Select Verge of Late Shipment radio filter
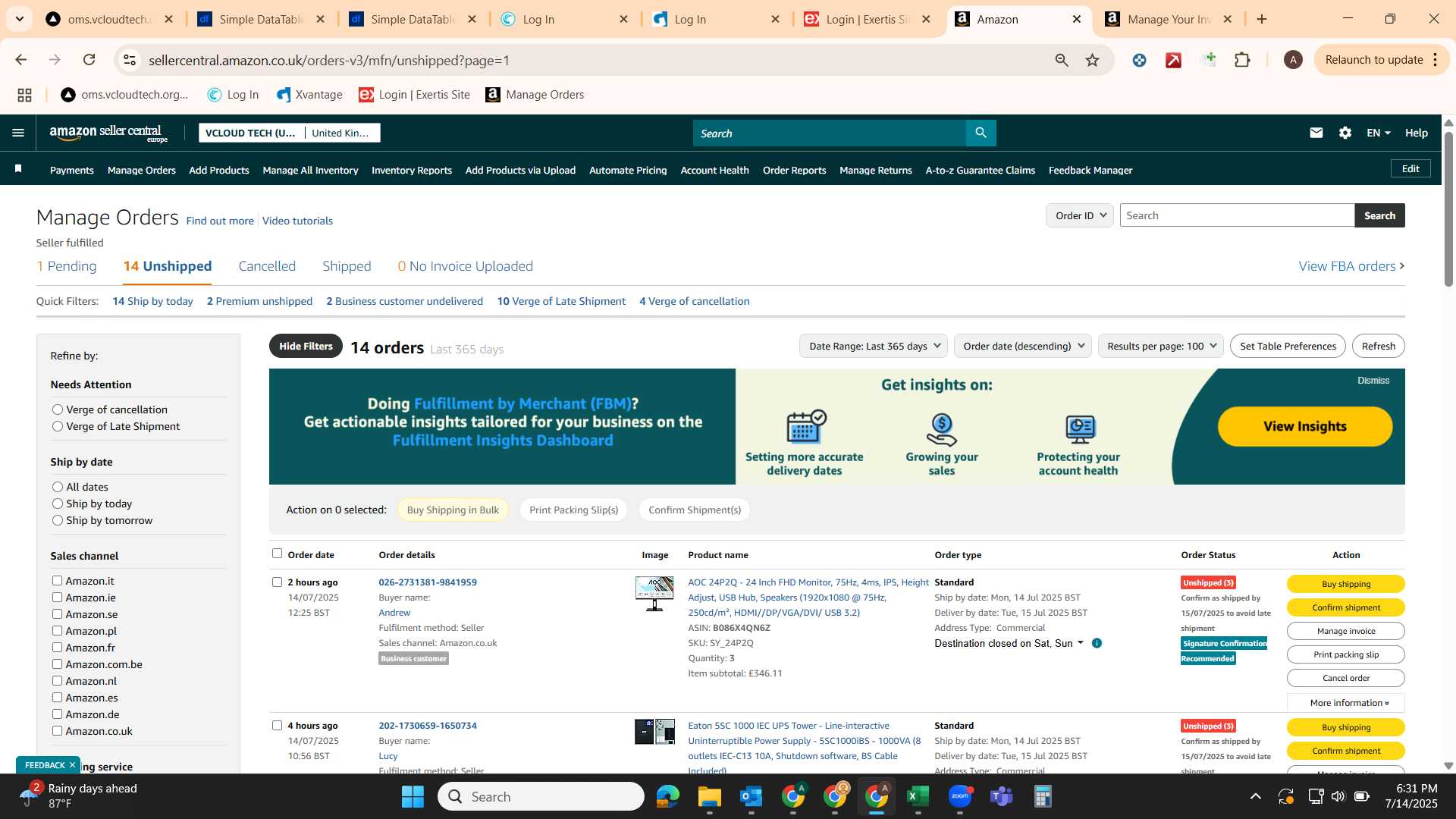Image resolution: width=1456 pixels, height=819 pixels. point(58,426)
